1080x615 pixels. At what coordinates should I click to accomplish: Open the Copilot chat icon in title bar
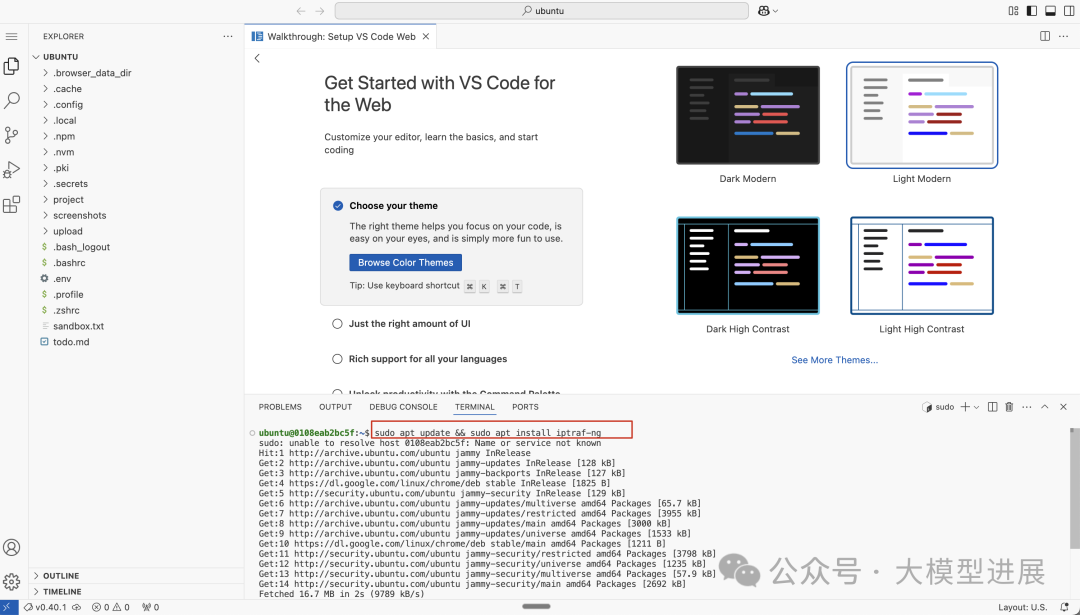click(763, 11)
